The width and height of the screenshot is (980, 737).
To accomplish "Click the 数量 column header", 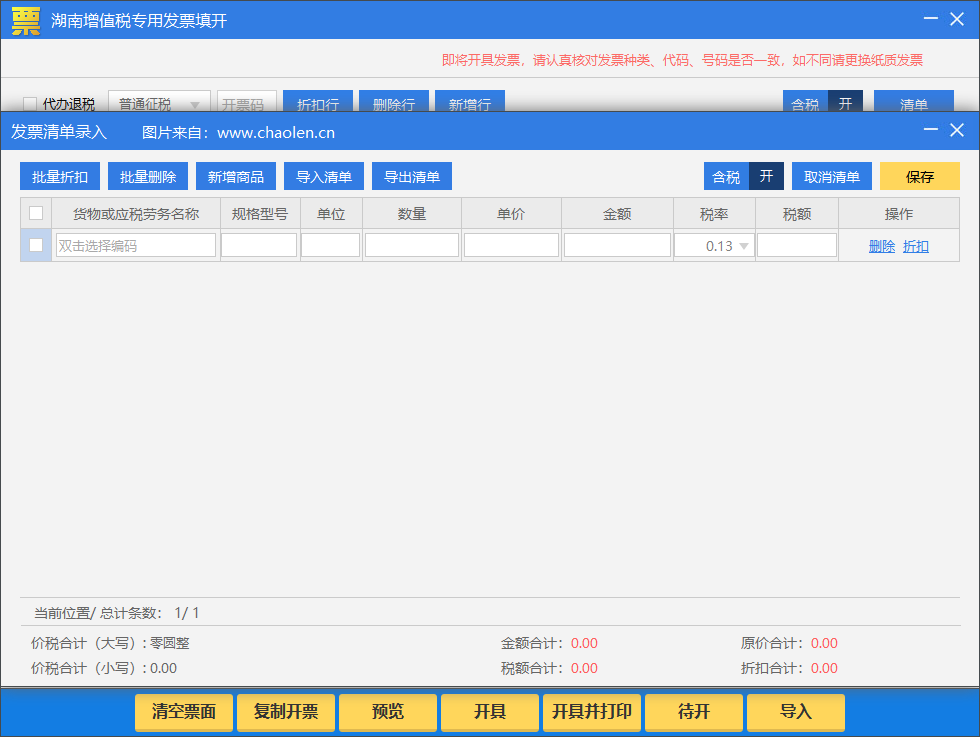I will tap(412, 214).
